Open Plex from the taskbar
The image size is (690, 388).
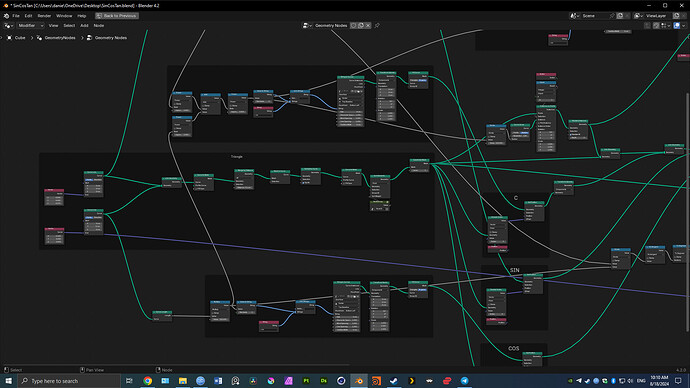click(411, 381)
